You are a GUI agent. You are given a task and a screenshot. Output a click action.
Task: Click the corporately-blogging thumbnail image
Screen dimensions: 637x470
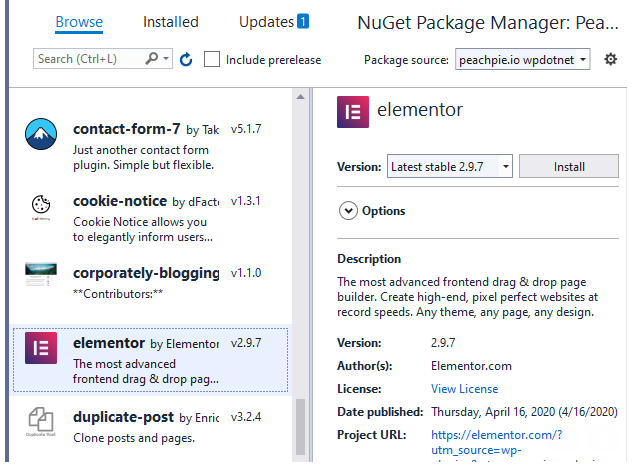point(41,274)
